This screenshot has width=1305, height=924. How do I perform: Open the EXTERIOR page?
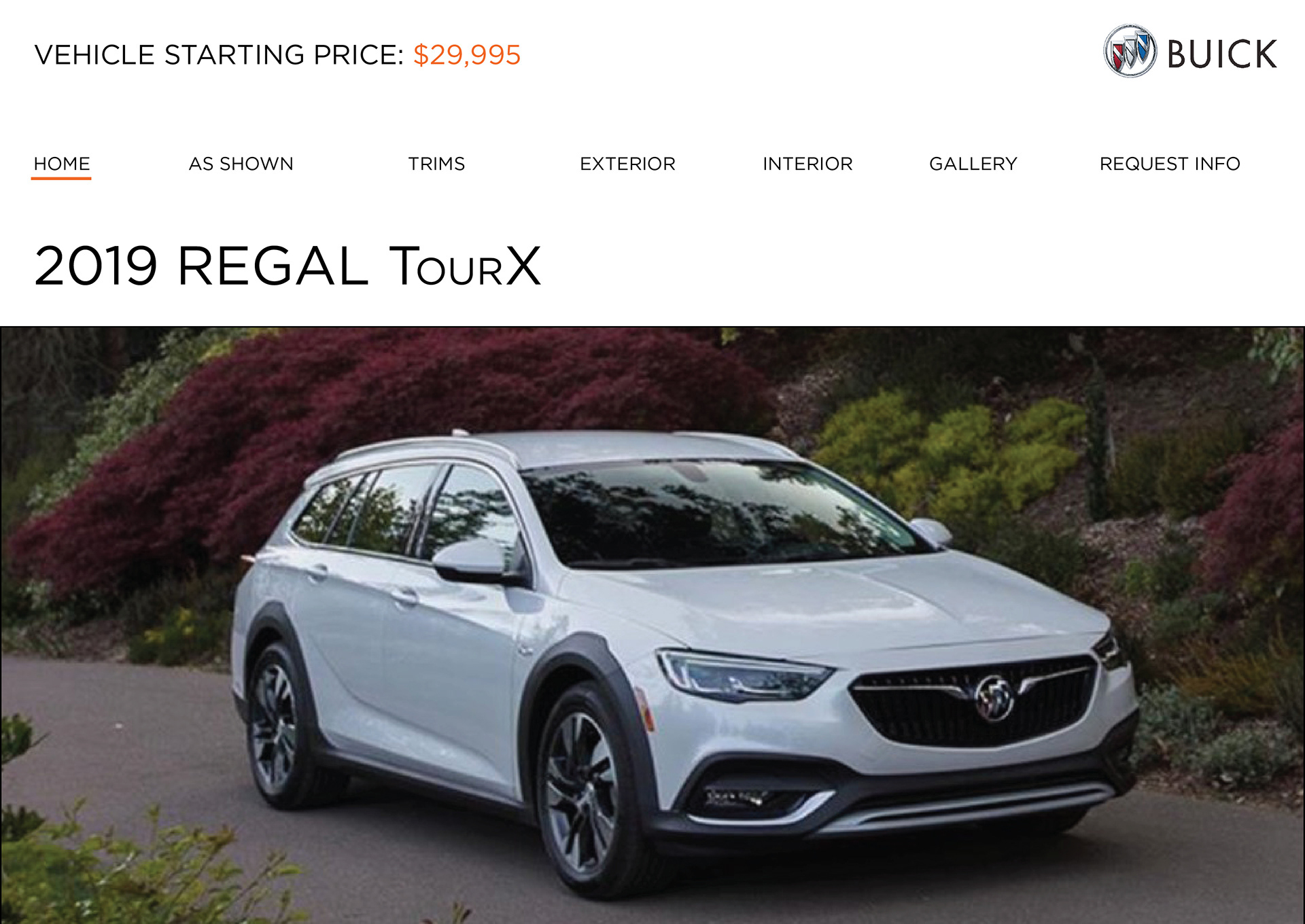pos(627,164)
